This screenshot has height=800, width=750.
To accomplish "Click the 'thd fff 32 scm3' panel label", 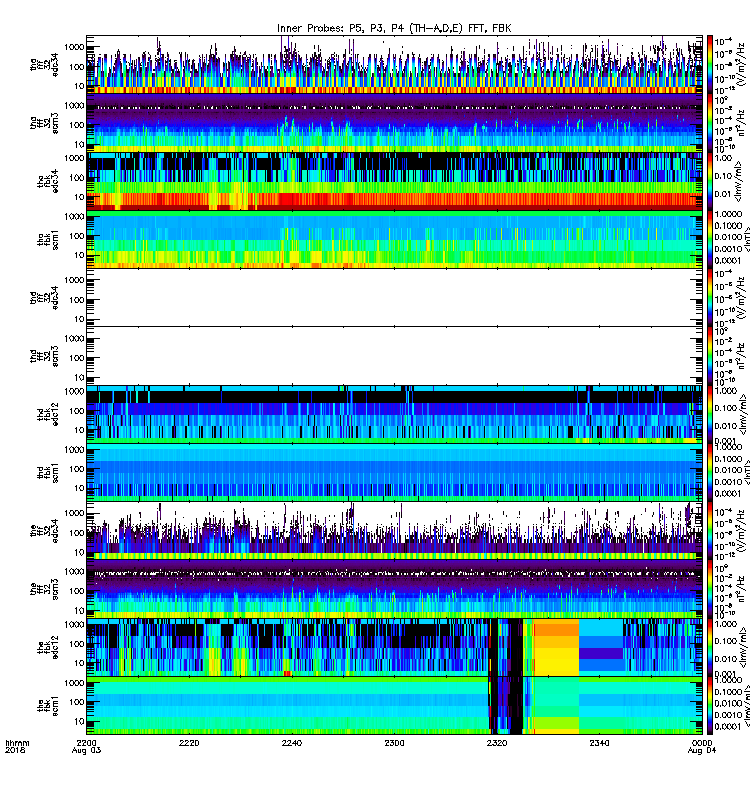I will (44, 356).
